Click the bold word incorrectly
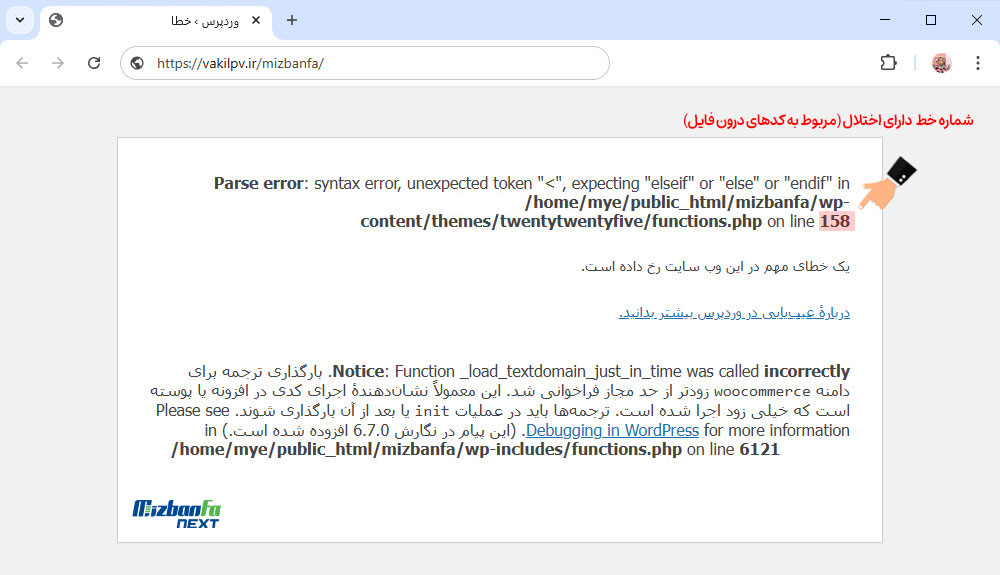Screen dimensions: 1000x575 (807, 372)
